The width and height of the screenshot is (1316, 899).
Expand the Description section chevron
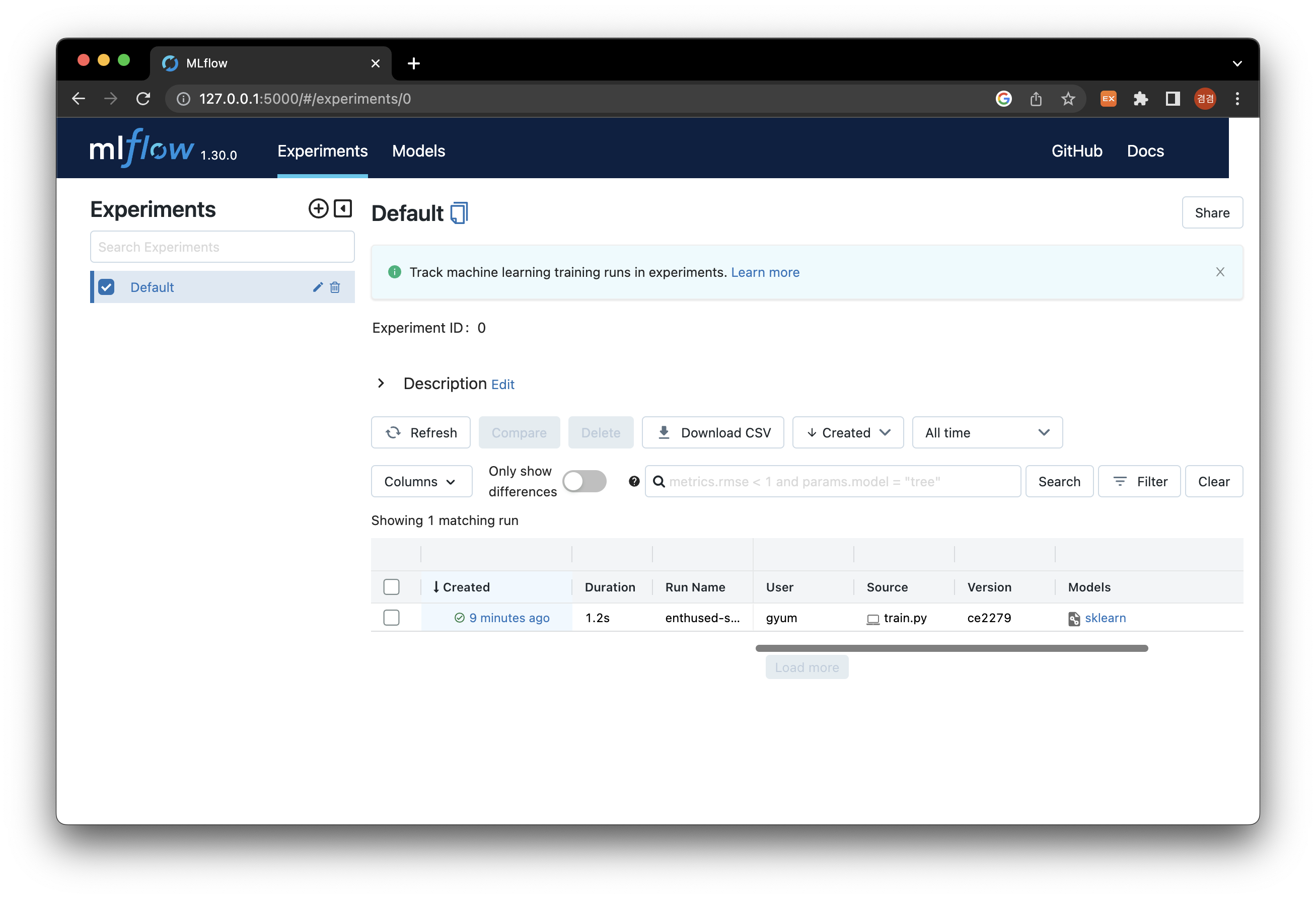coord(381,384)
